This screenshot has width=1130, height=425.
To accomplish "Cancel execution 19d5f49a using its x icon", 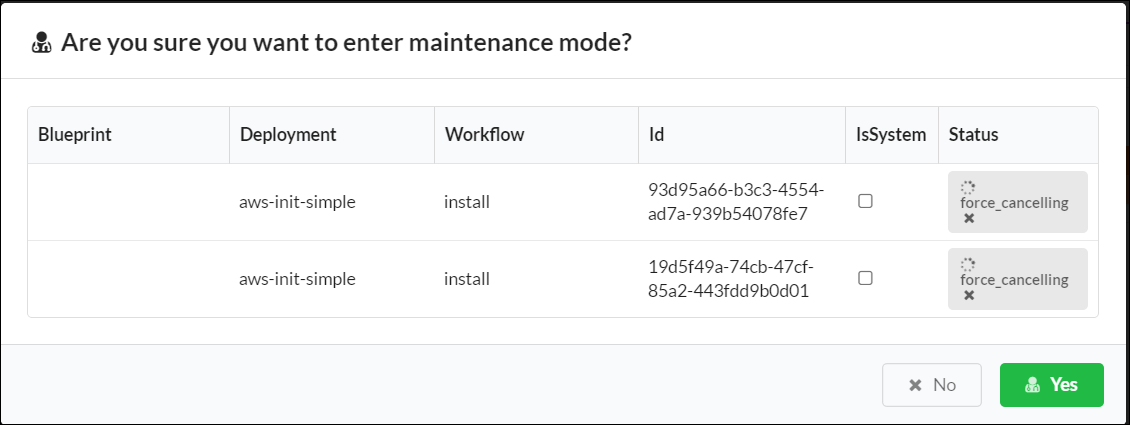I will click(x=969, y=295).
